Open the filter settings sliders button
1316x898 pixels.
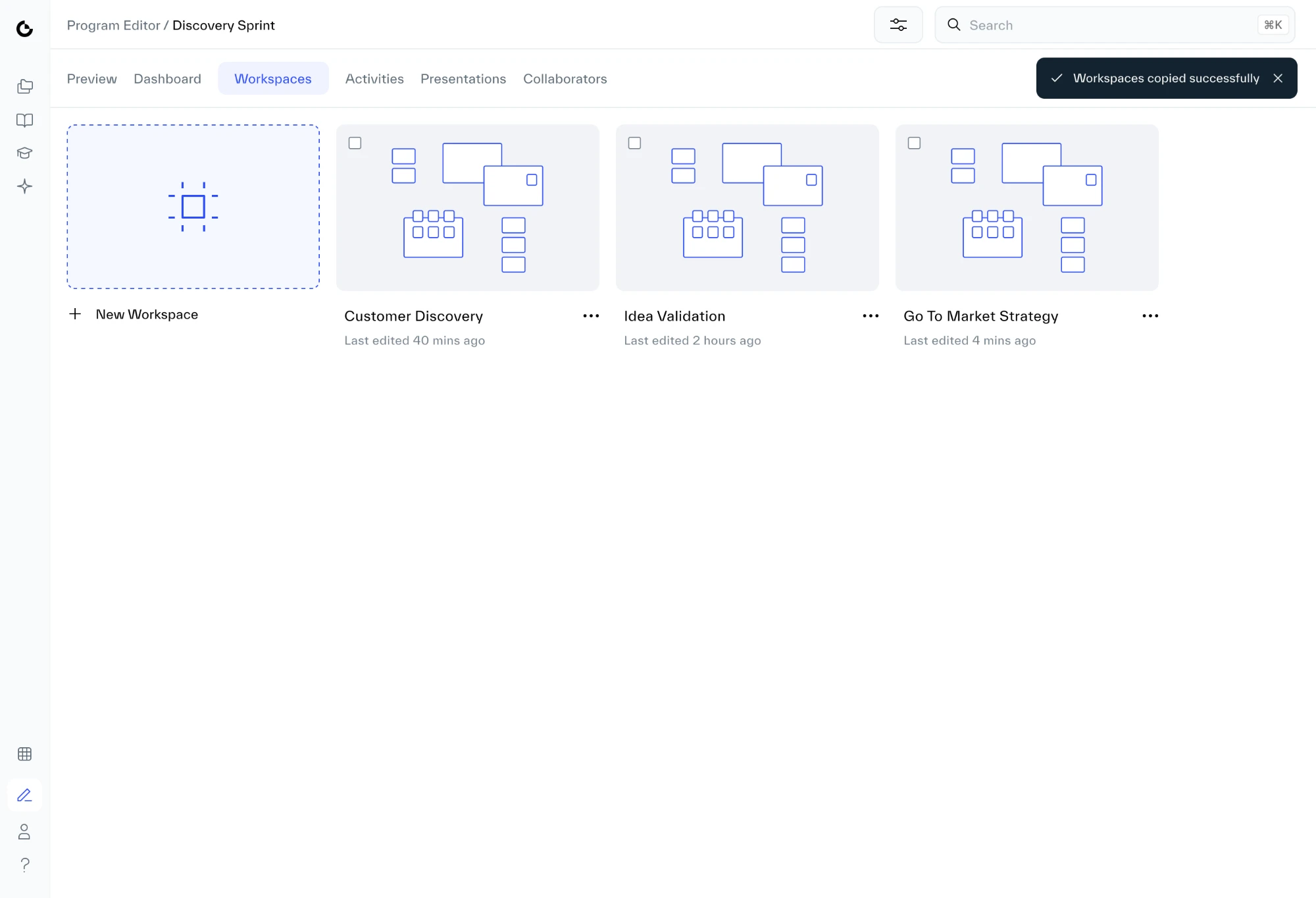(x=898, y=25)
